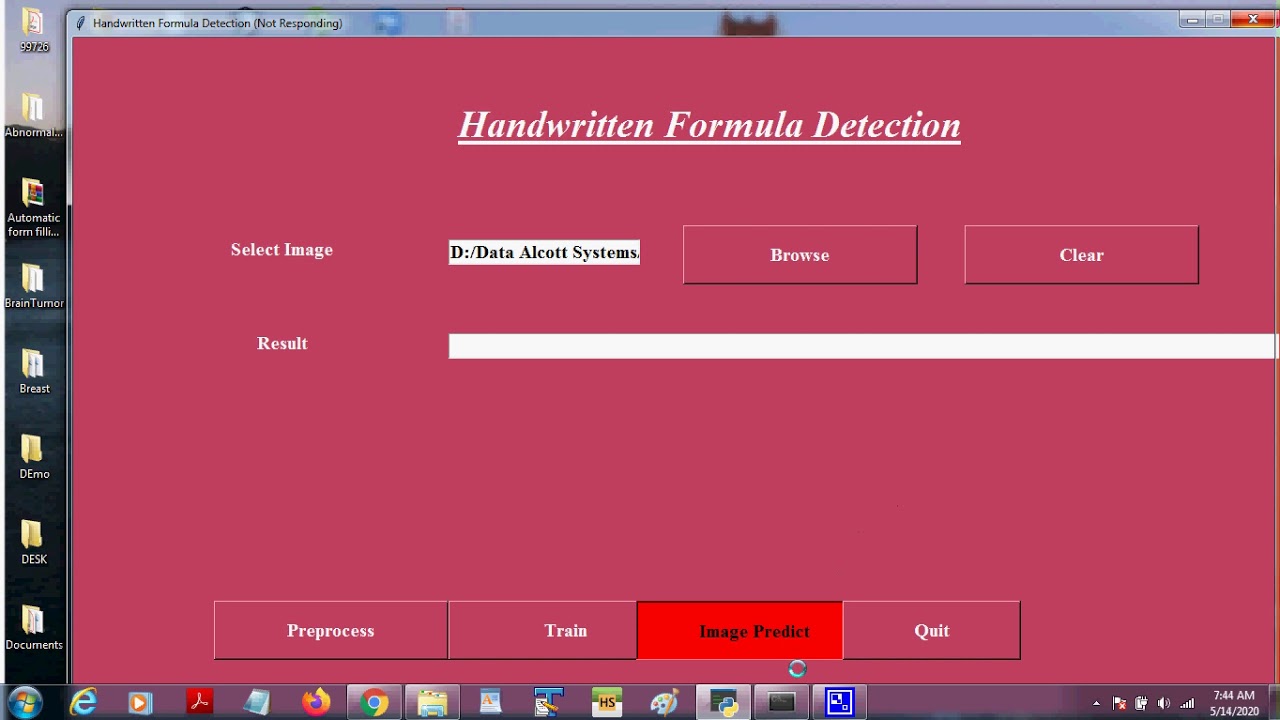Open the network signal tray icon
The image size is (1280, 720).
click(x=1187, y=703)
